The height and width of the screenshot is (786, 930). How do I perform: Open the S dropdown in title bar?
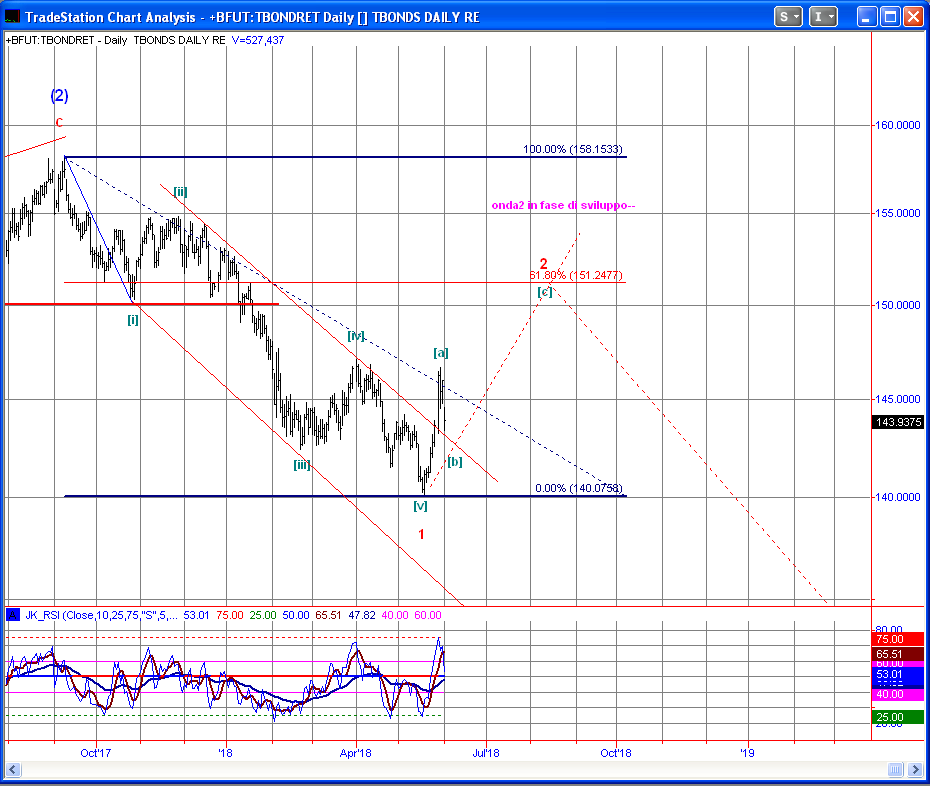[x=788, y=17]
